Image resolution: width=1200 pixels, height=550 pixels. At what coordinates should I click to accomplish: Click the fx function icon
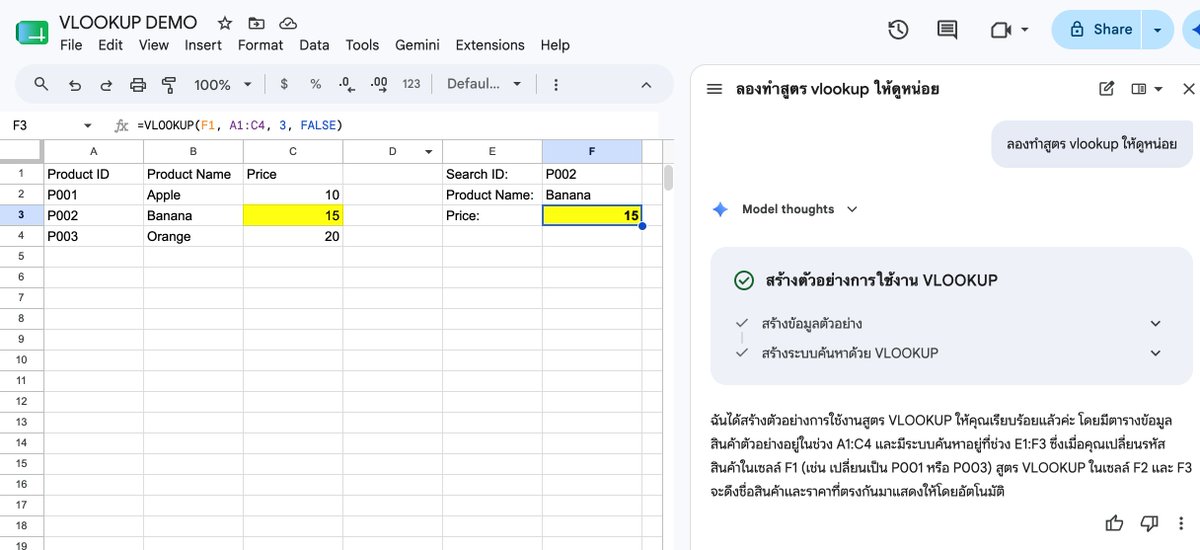point(121,125)
